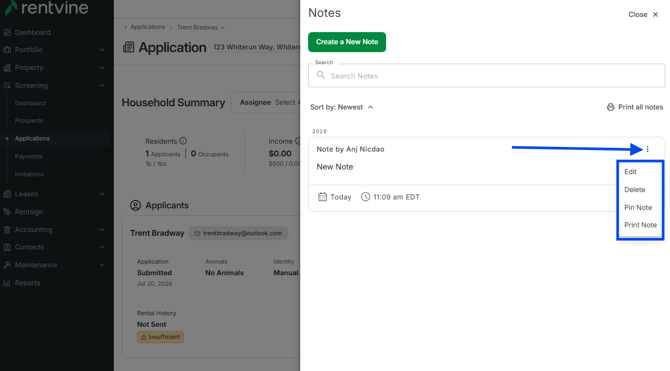Click the 2026 year label in Notes
670x371 pixels.
tap(319, 131)
